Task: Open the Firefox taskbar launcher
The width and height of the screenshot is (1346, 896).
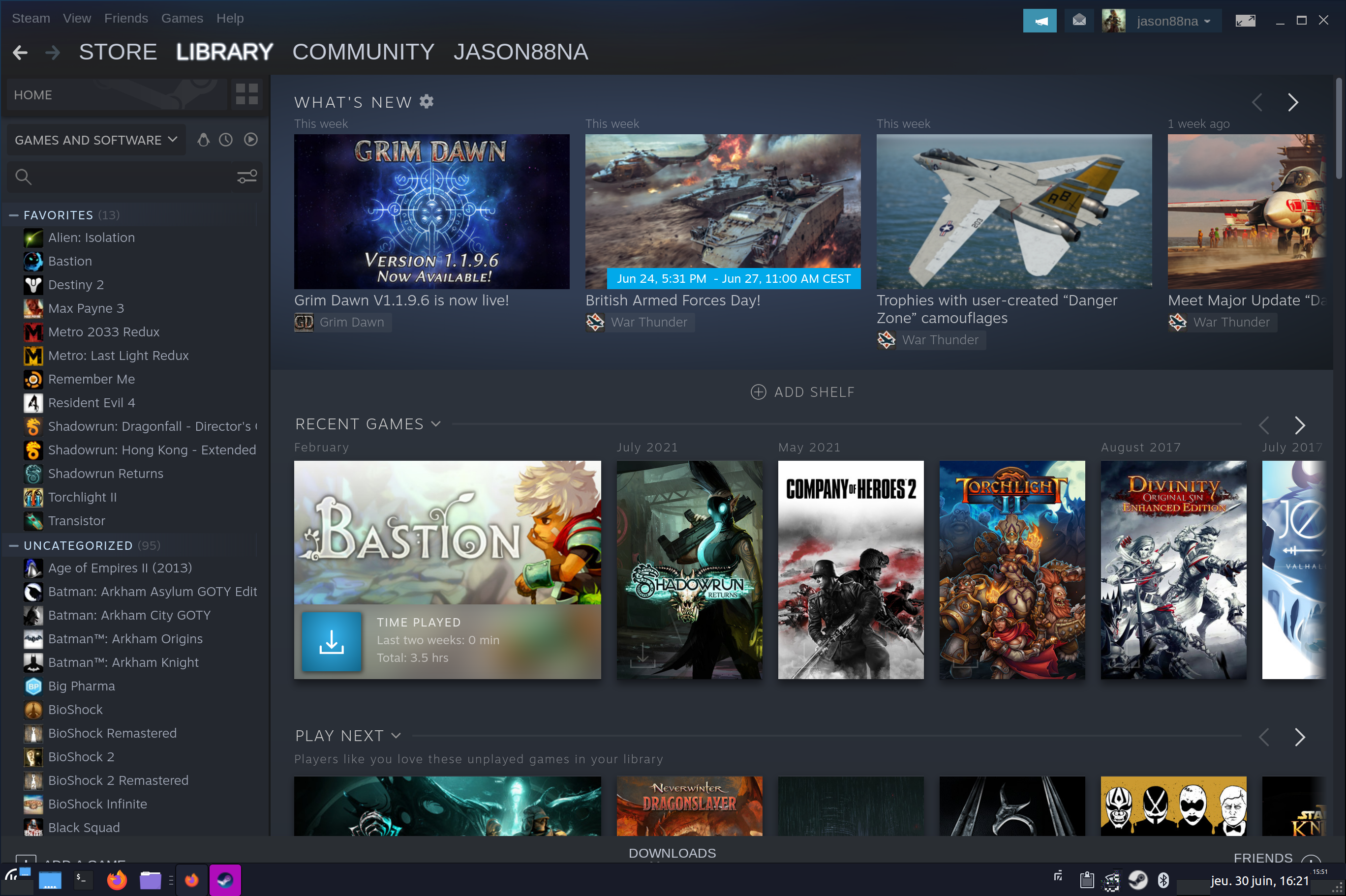Action: pos(117,880)
